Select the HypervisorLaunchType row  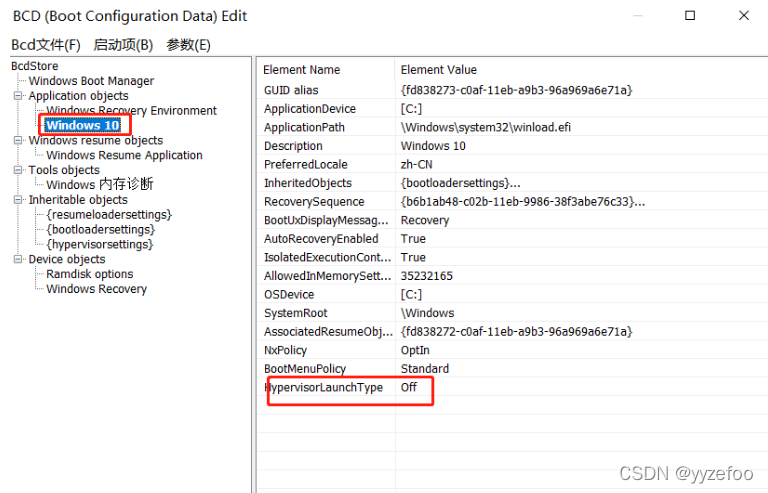pyautogui.click(x=513, y=388)
